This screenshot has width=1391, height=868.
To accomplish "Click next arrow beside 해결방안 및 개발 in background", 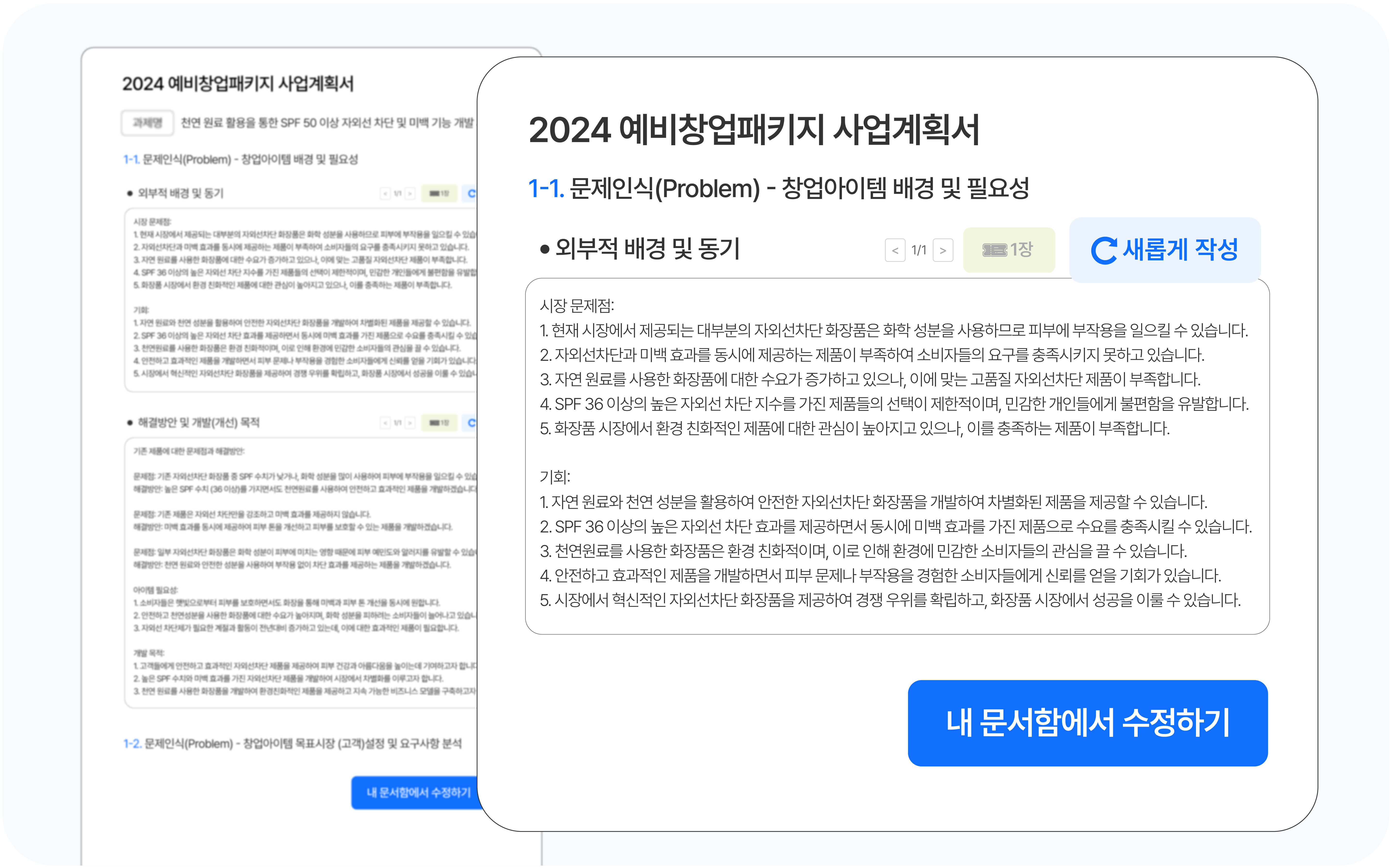I will coord(409,423).
